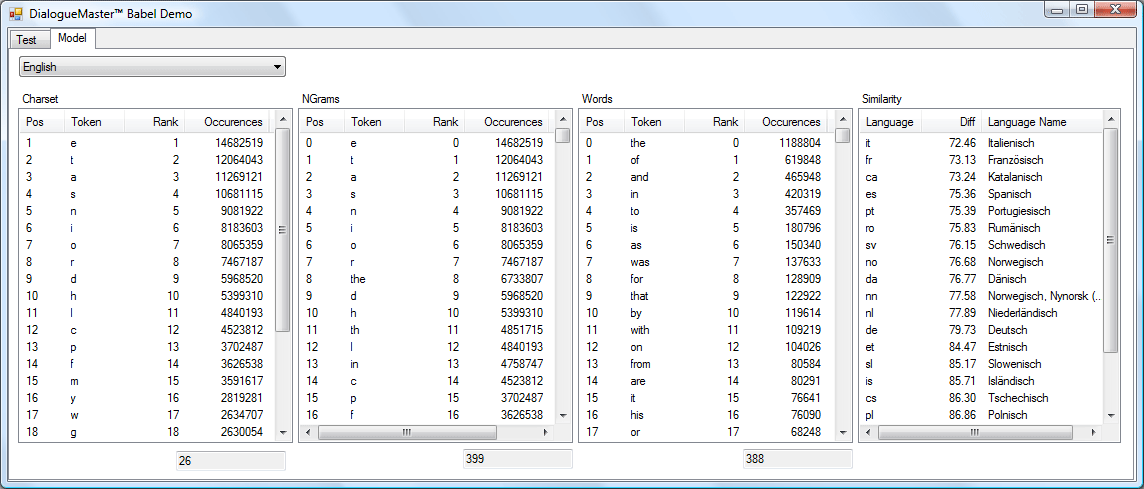This screenshot has width=1144, height=489.
Task: Minimize the Babel Demo window
Action: (1057, 9)
